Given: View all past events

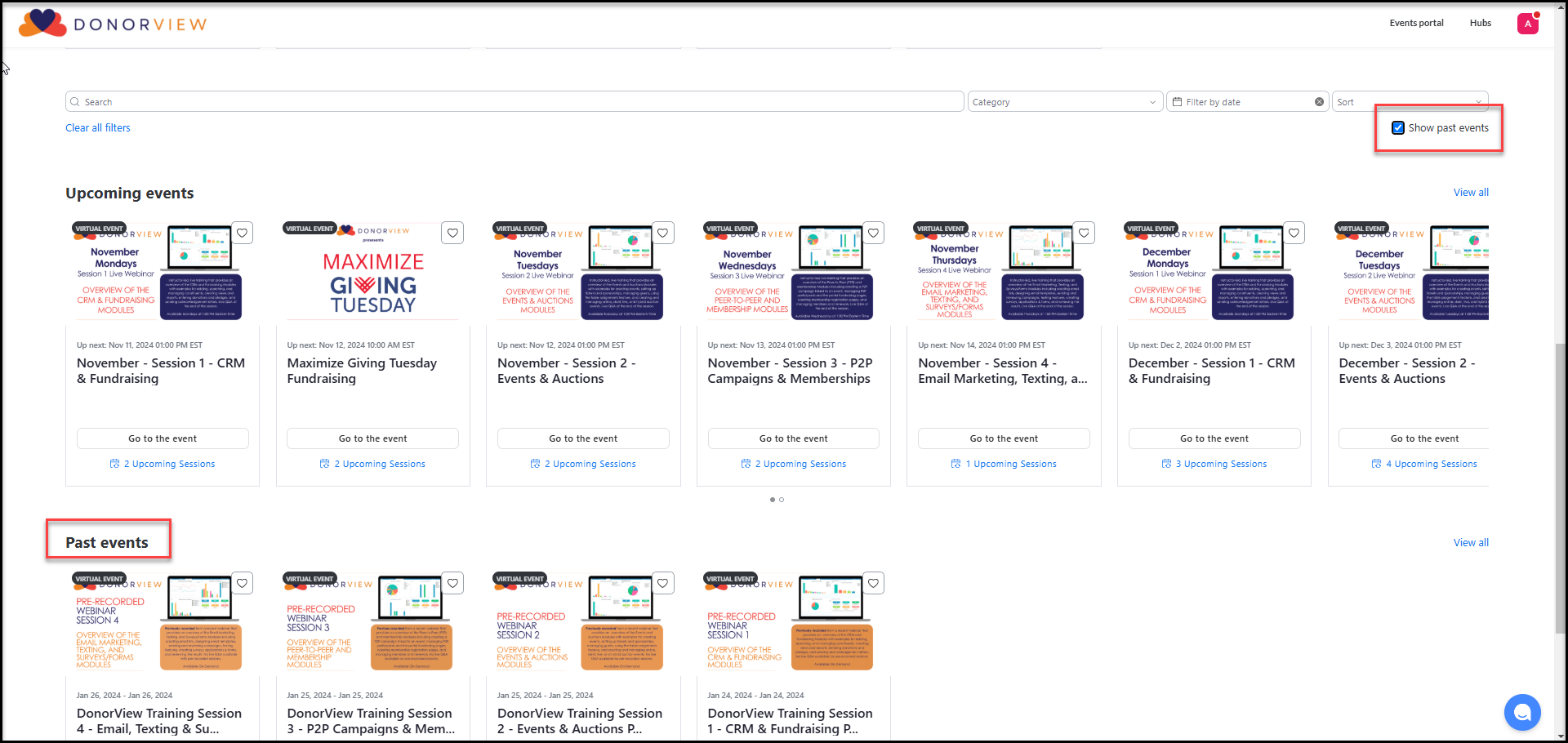Looking at the screenshot, I should point(1471,543).
